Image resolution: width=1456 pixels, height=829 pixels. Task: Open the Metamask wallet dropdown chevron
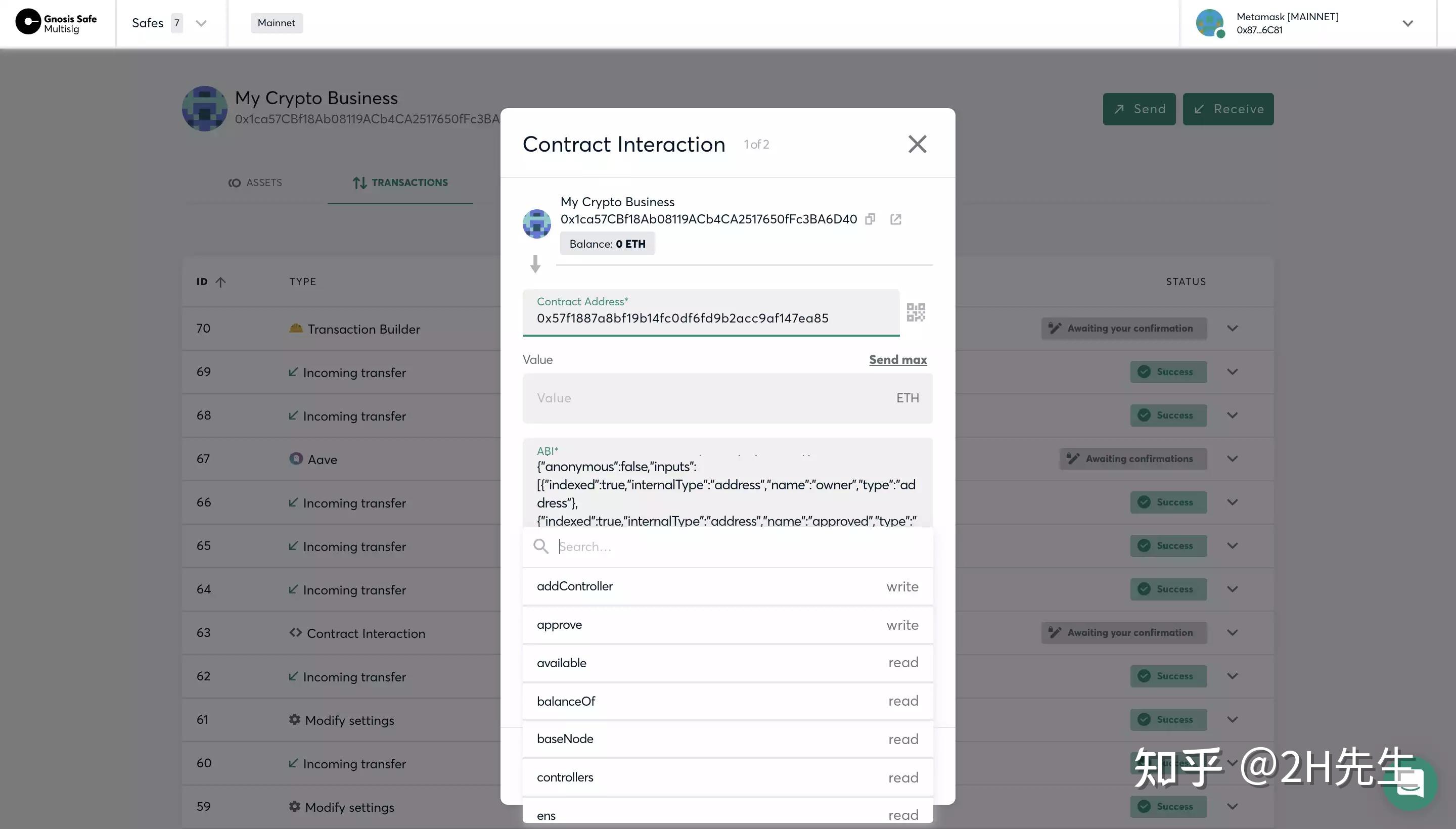pos(1407,23)
